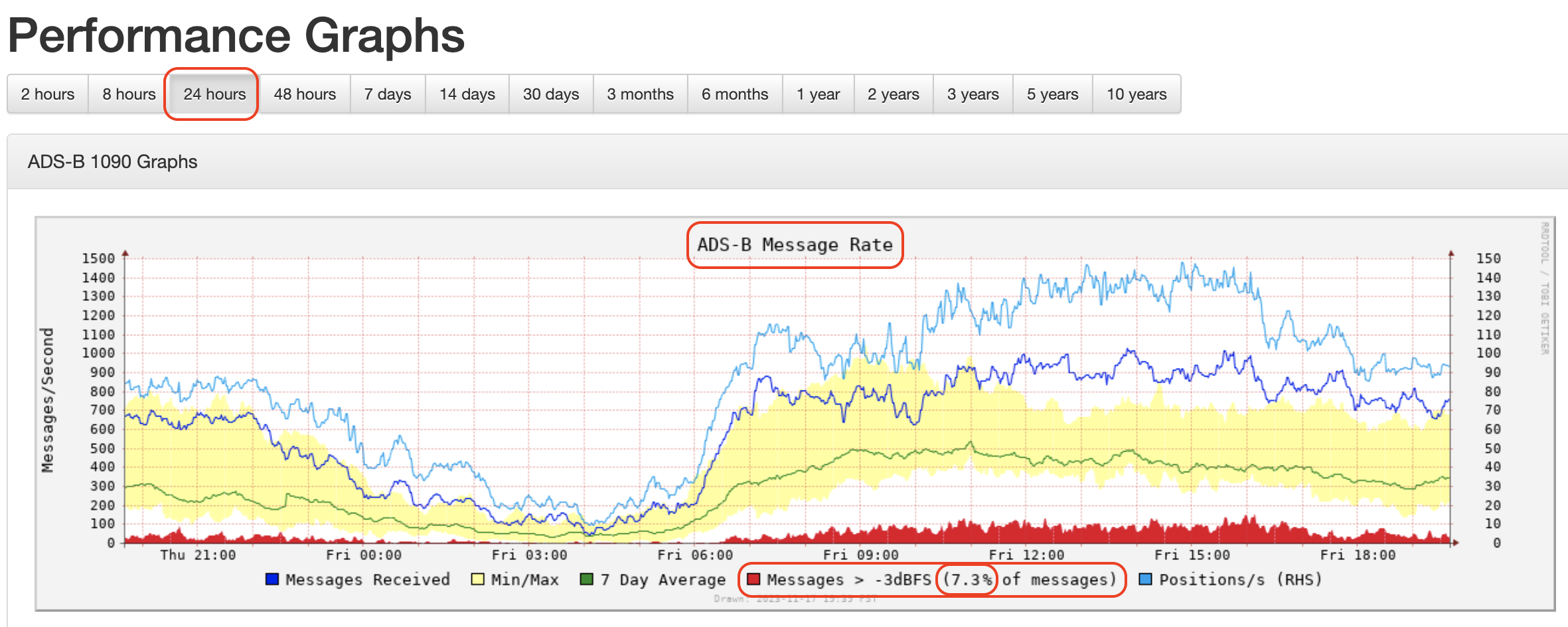
Task: Click the red Messages > -3dBFS swatch
Action: pyautogui.click(x=753, y=579)
